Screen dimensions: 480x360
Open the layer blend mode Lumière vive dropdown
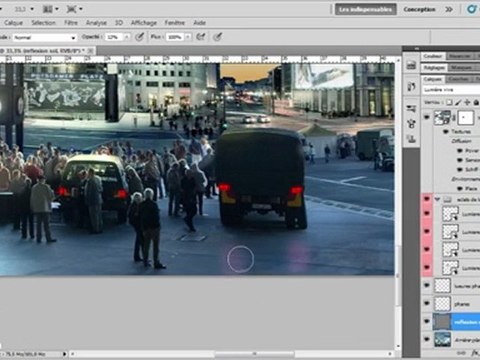click(451, 90)
